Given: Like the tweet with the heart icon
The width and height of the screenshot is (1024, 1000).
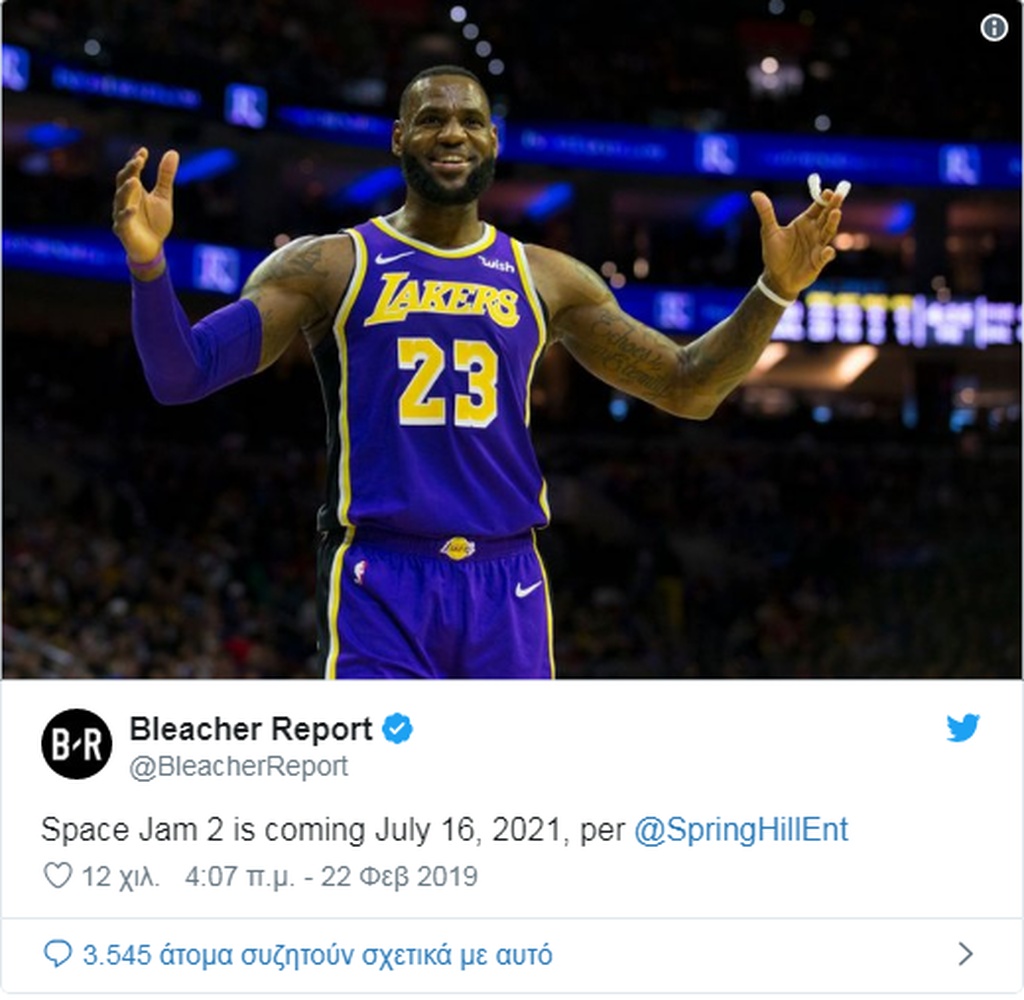Looking at the screenshot, I should coord(57,875).
